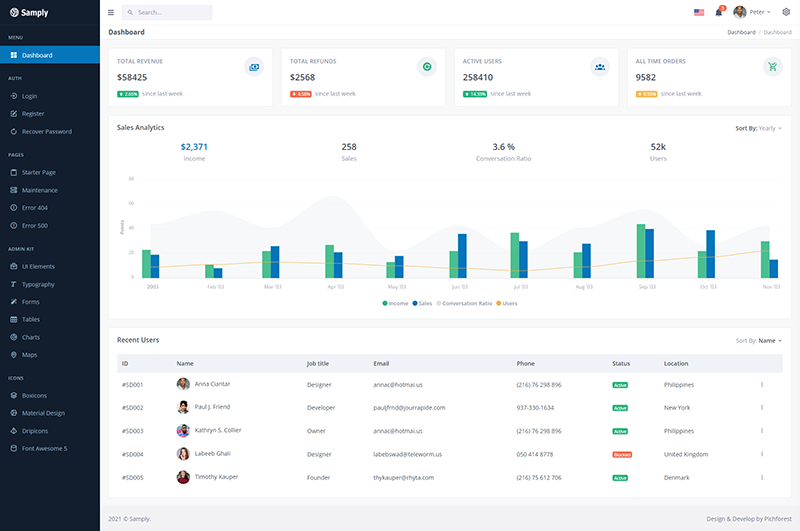This screenshot has width=800, height=531.
Task: Click the All Time Orders cart icon
Action: coord(772,67)
